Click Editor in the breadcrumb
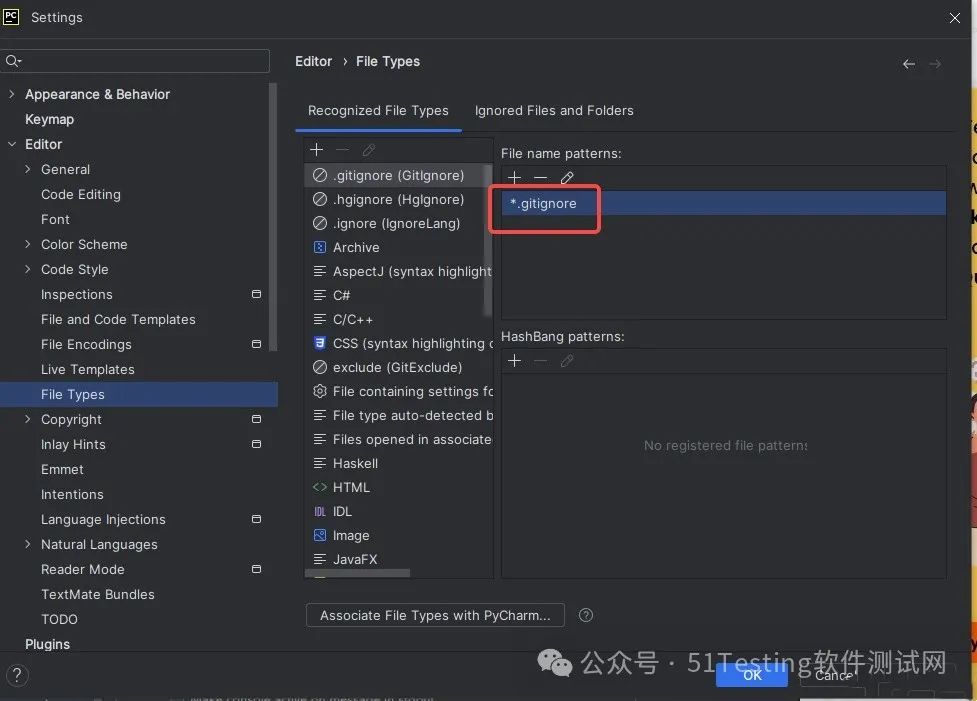This screenshot has height=701, width=977. click(313, 61)
